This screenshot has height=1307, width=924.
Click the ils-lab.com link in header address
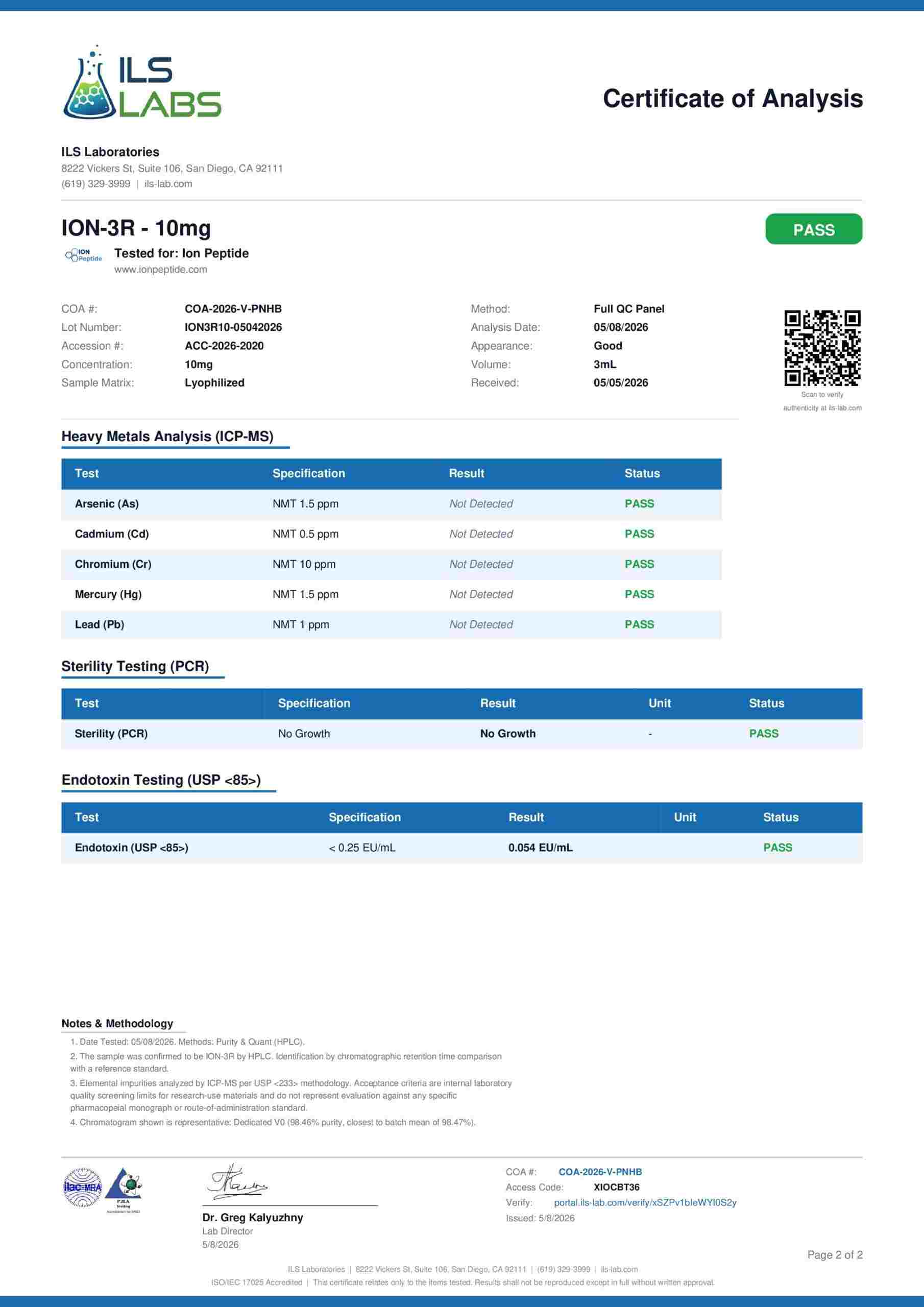click(x=168, y=184)
